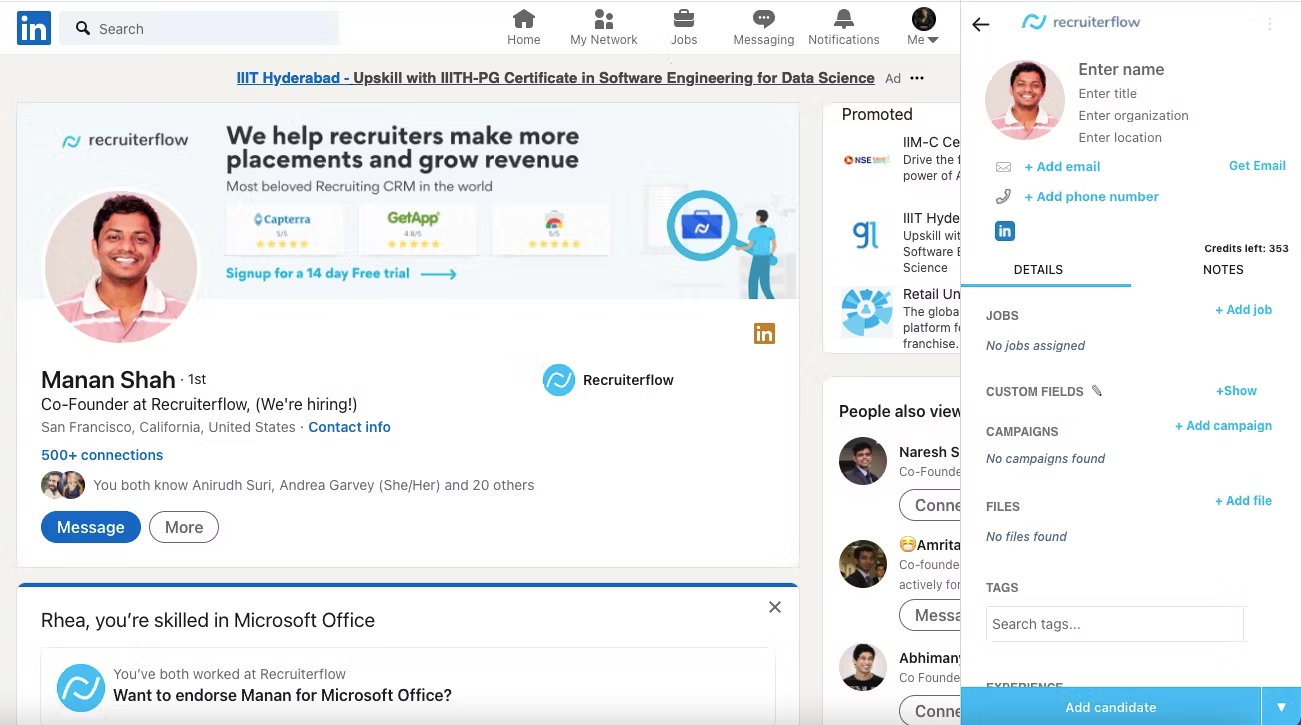Open the ad options ellipsis
The height and width of the screenshot is (725, 1301).
[917, 78]
